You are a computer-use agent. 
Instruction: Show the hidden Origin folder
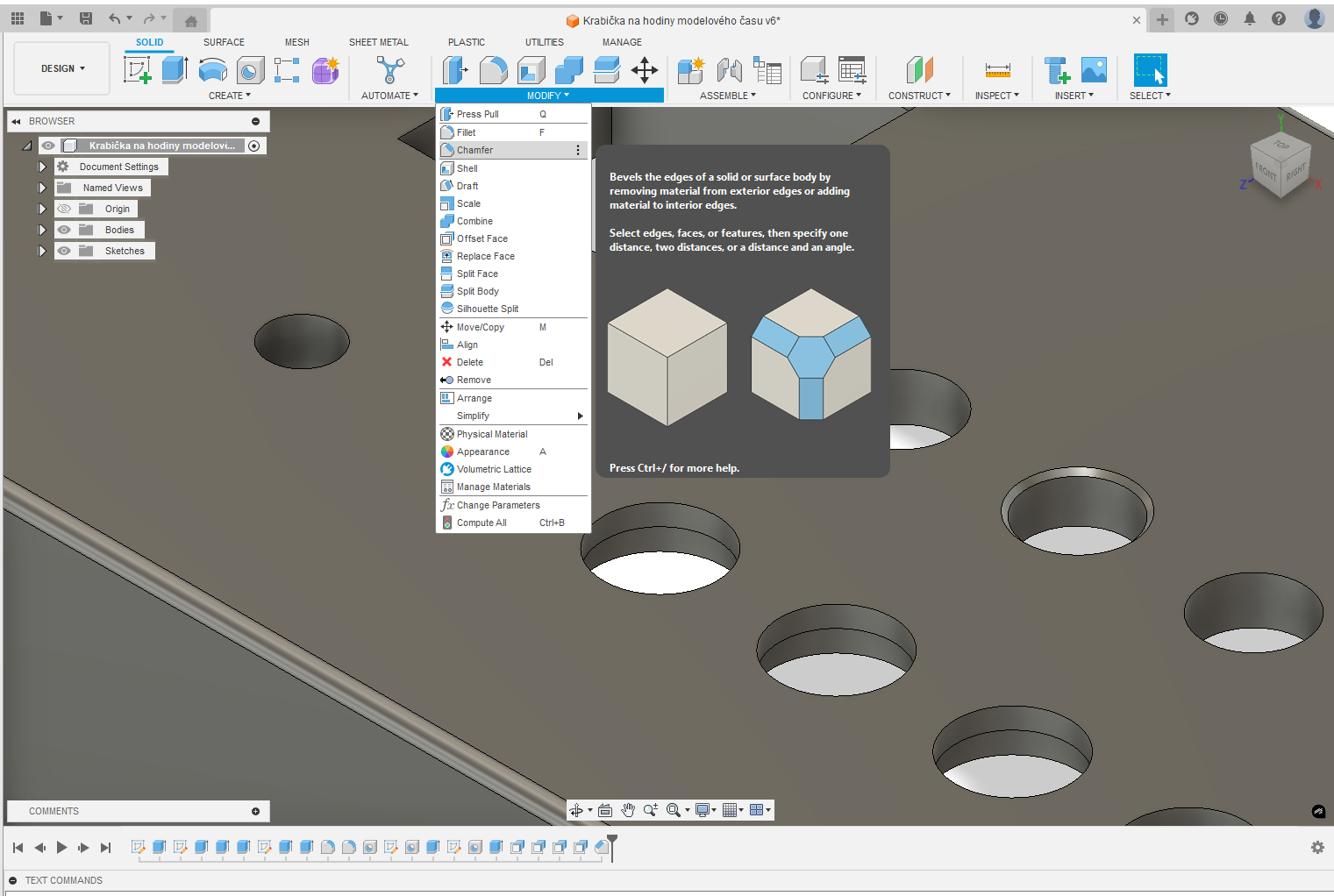click(x=64, y=209)
